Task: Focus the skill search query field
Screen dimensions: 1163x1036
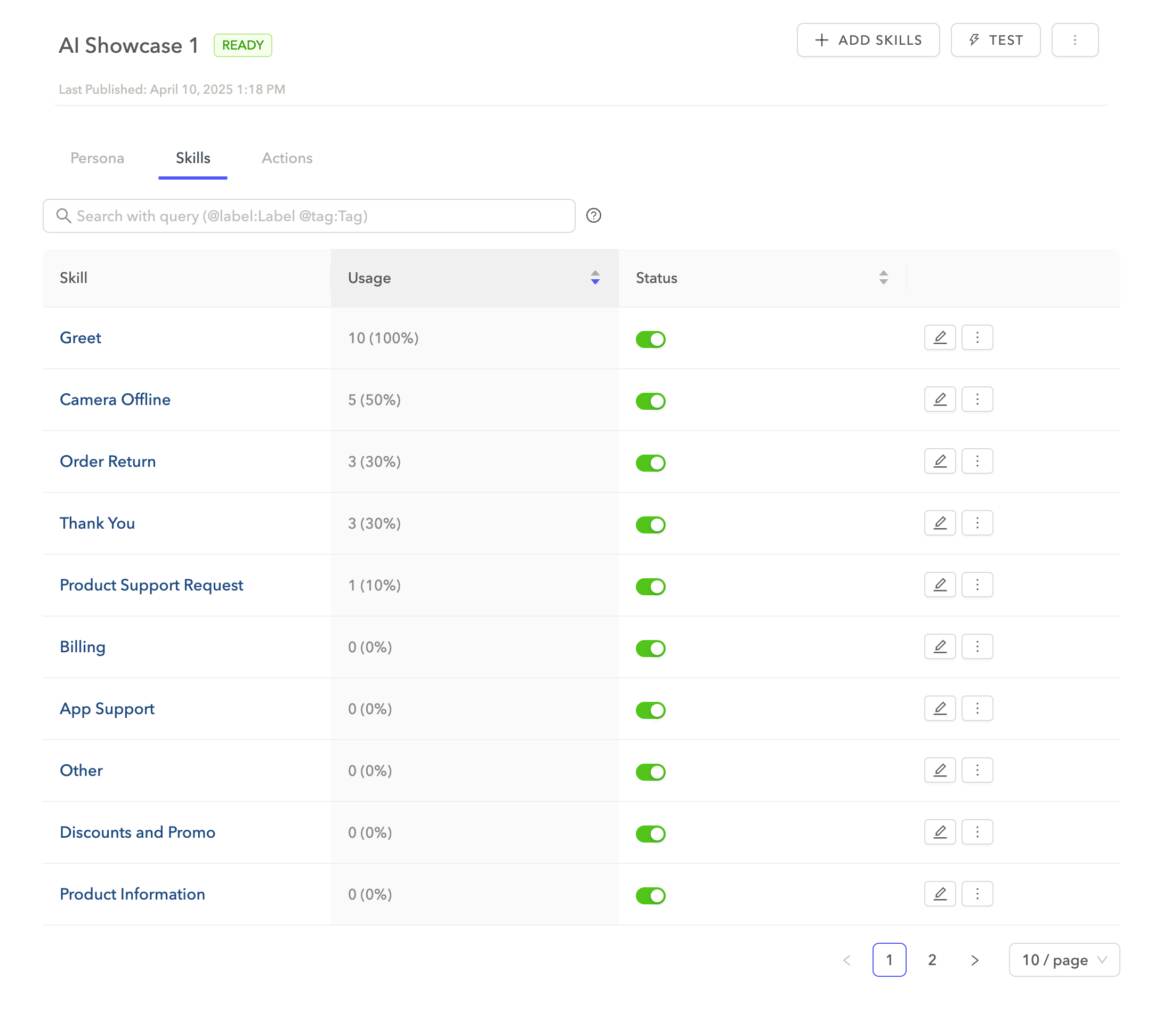Action: [x=319, y=216]
